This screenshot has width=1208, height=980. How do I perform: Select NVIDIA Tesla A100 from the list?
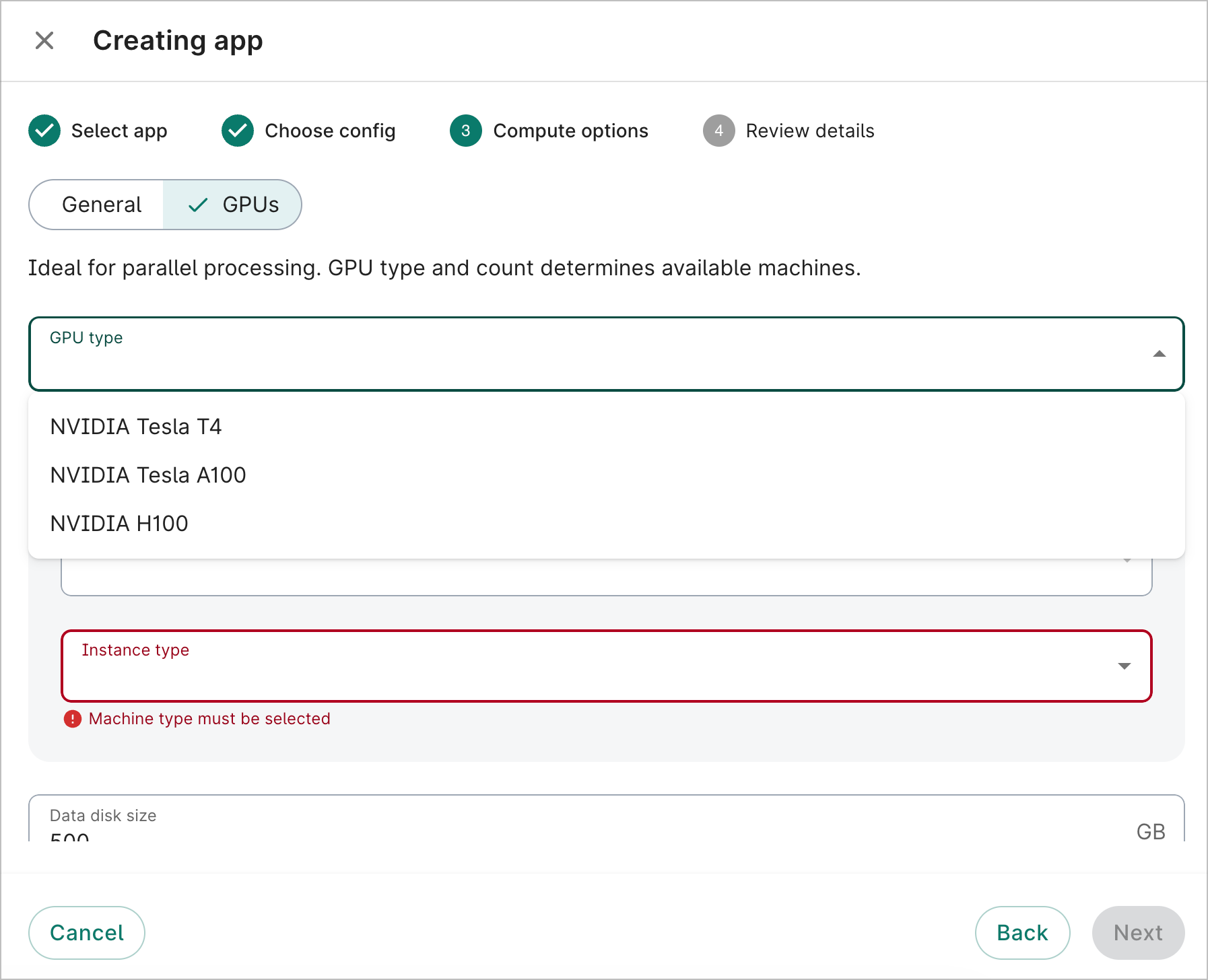point(147,475)
